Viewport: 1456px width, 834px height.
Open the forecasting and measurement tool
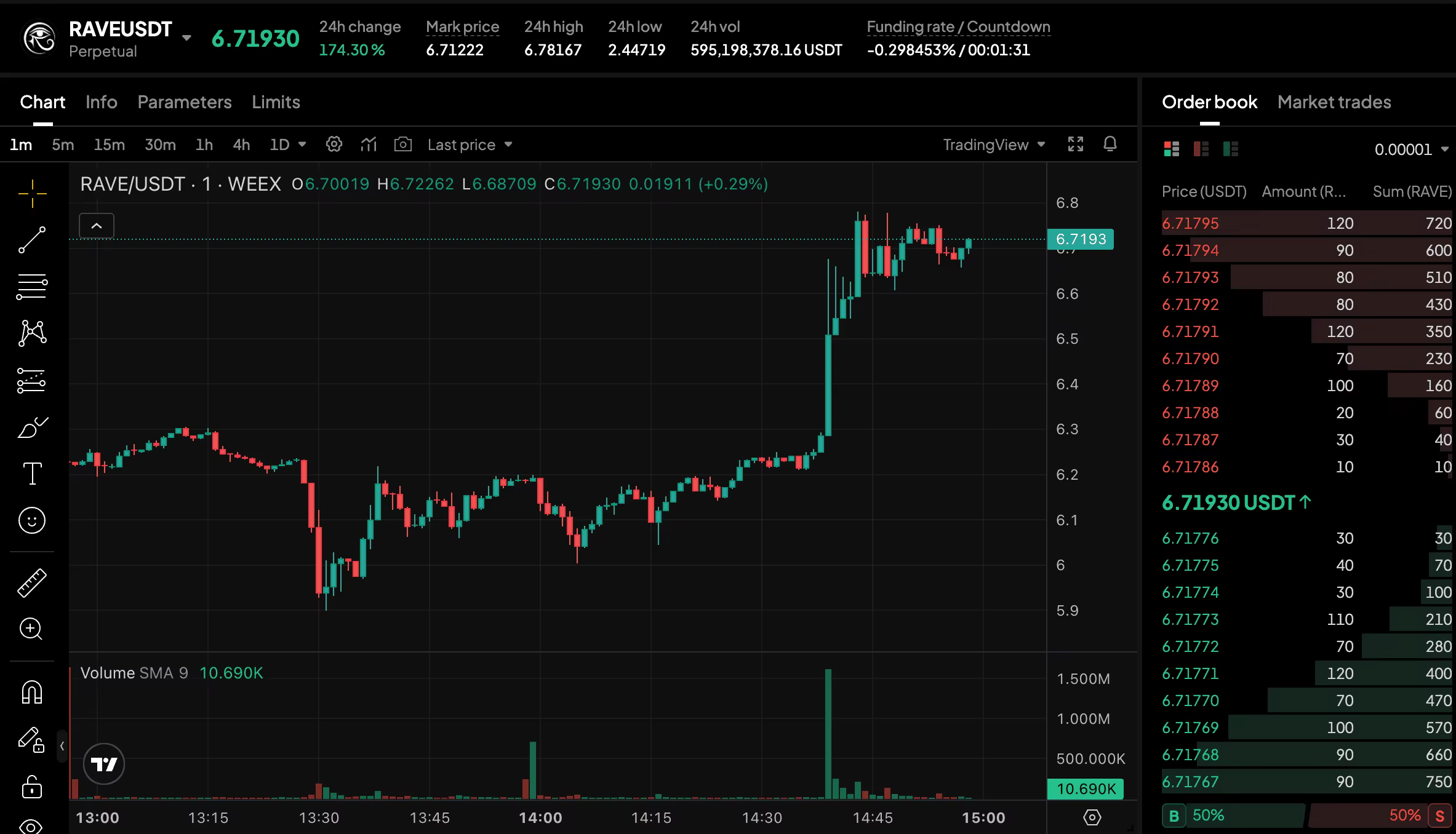click(32, 380)
